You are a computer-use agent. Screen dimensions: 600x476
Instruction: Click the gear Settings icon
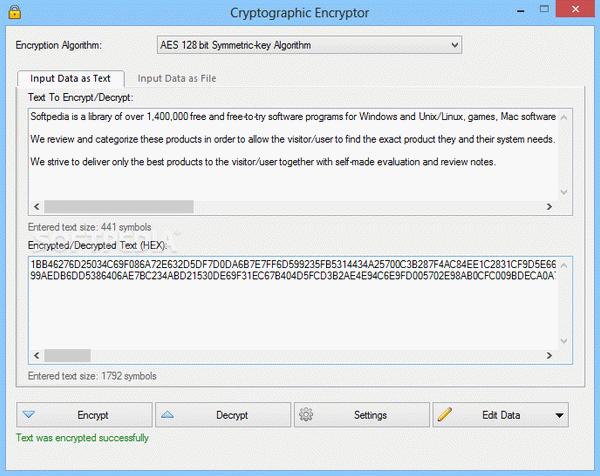[x=306, y=414]
